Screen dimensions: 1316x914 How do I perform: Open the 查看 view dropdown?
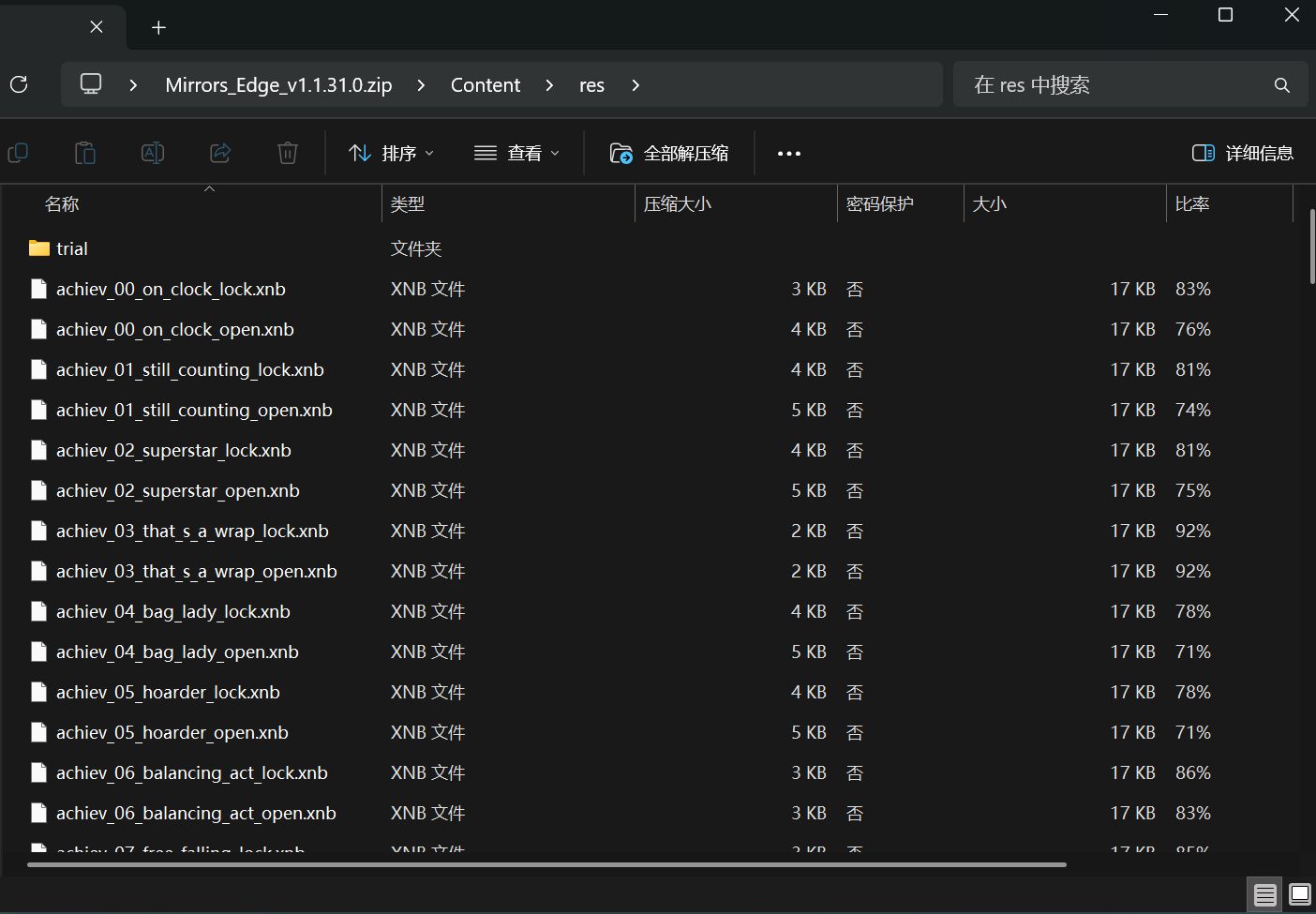[x=516, y=153]
